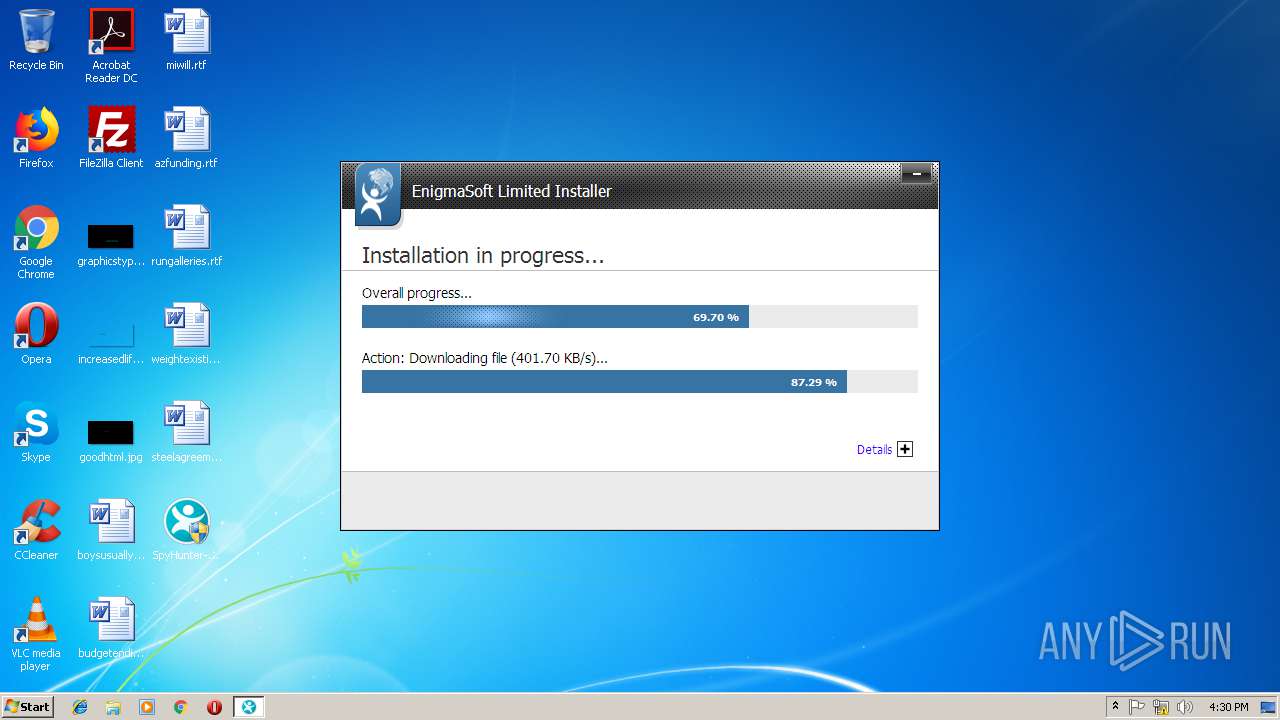The height and width of the screenshot is (720, 1280).
Task: Open the network tray icon
Action: [x=1161, y=707]
